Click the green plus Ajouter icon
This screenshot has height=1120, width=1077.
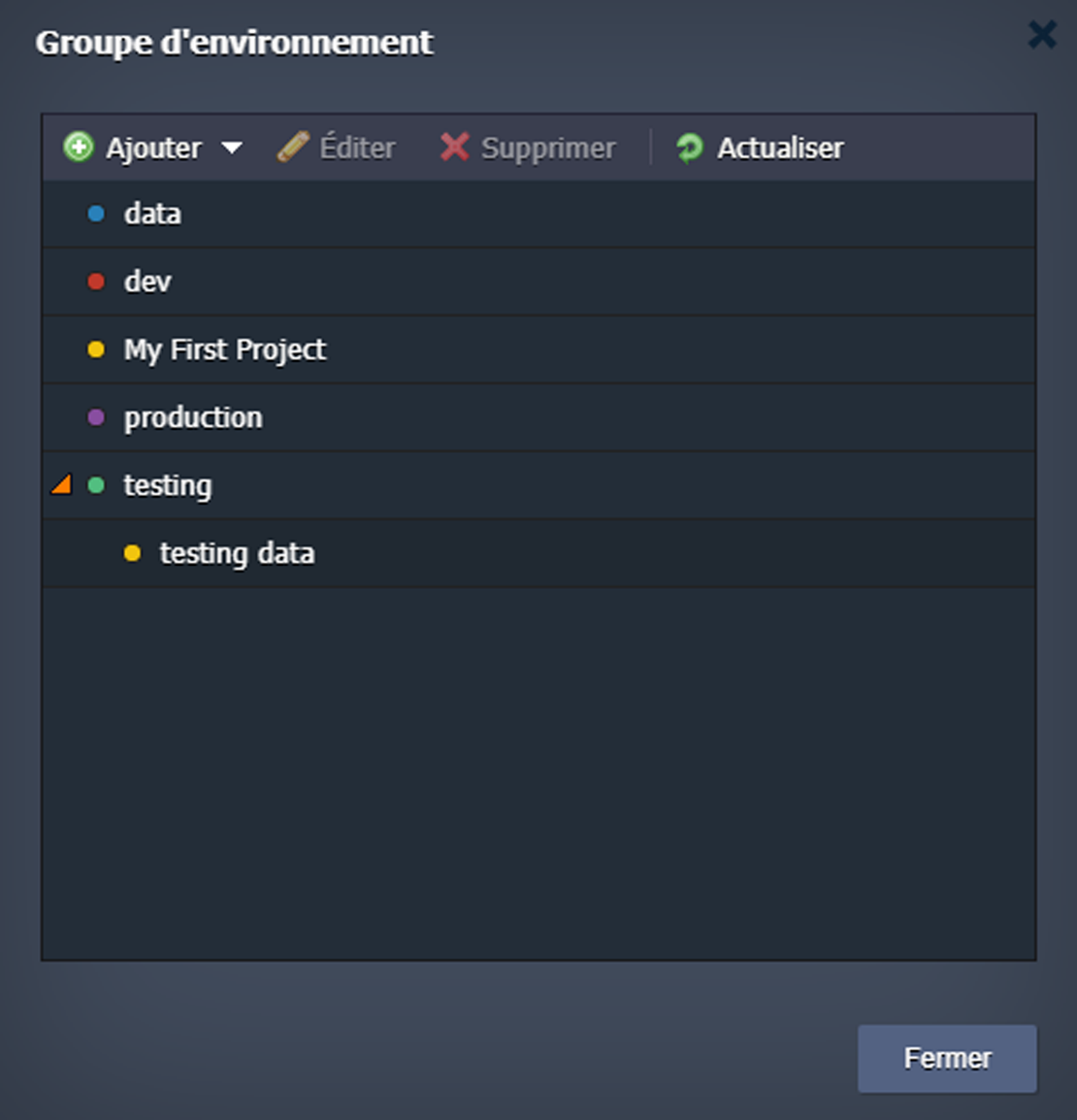click(x=79, y=148)
